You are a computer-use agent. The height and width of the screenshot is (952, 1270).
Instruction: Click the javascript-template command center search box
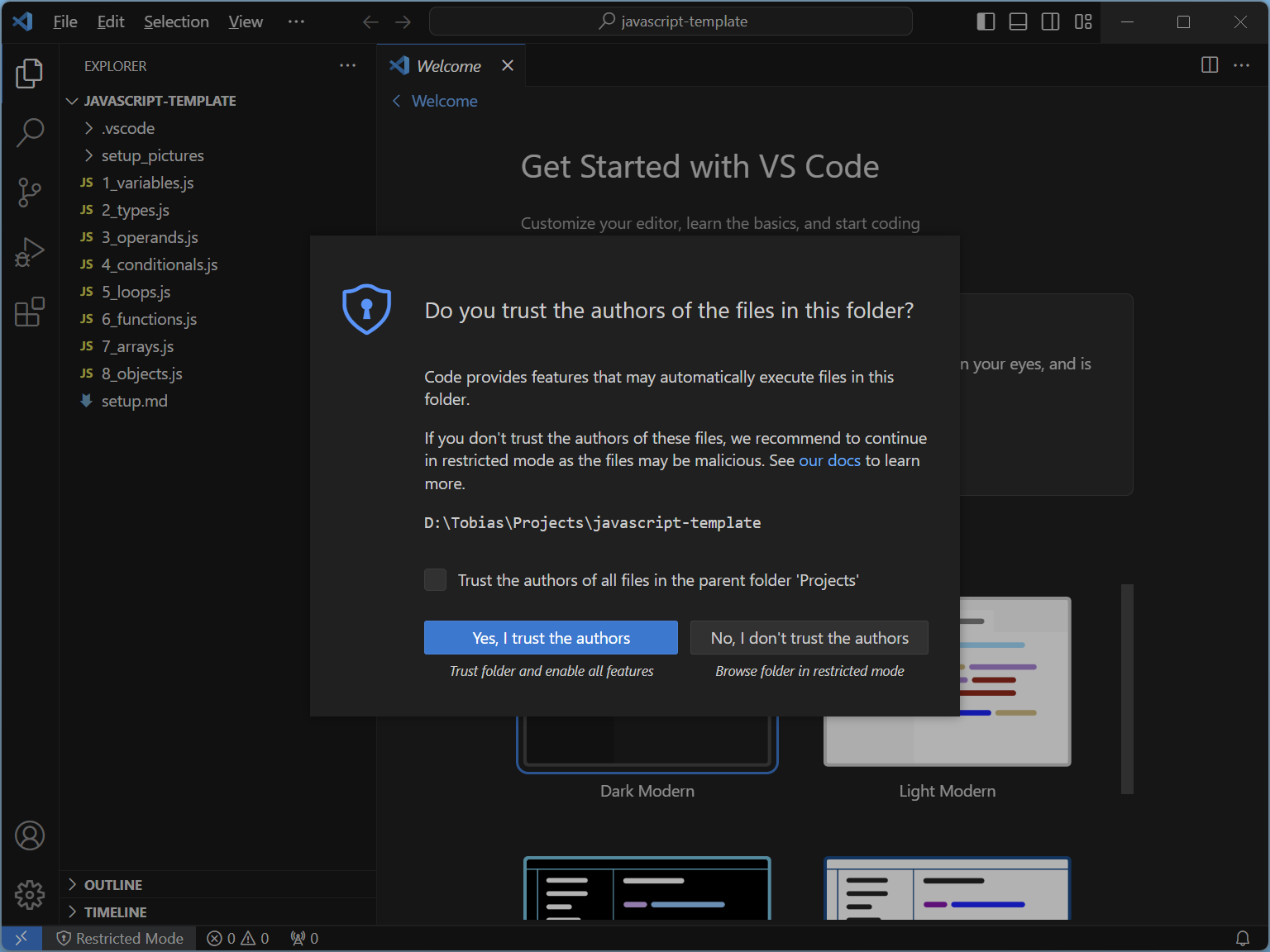671,21
